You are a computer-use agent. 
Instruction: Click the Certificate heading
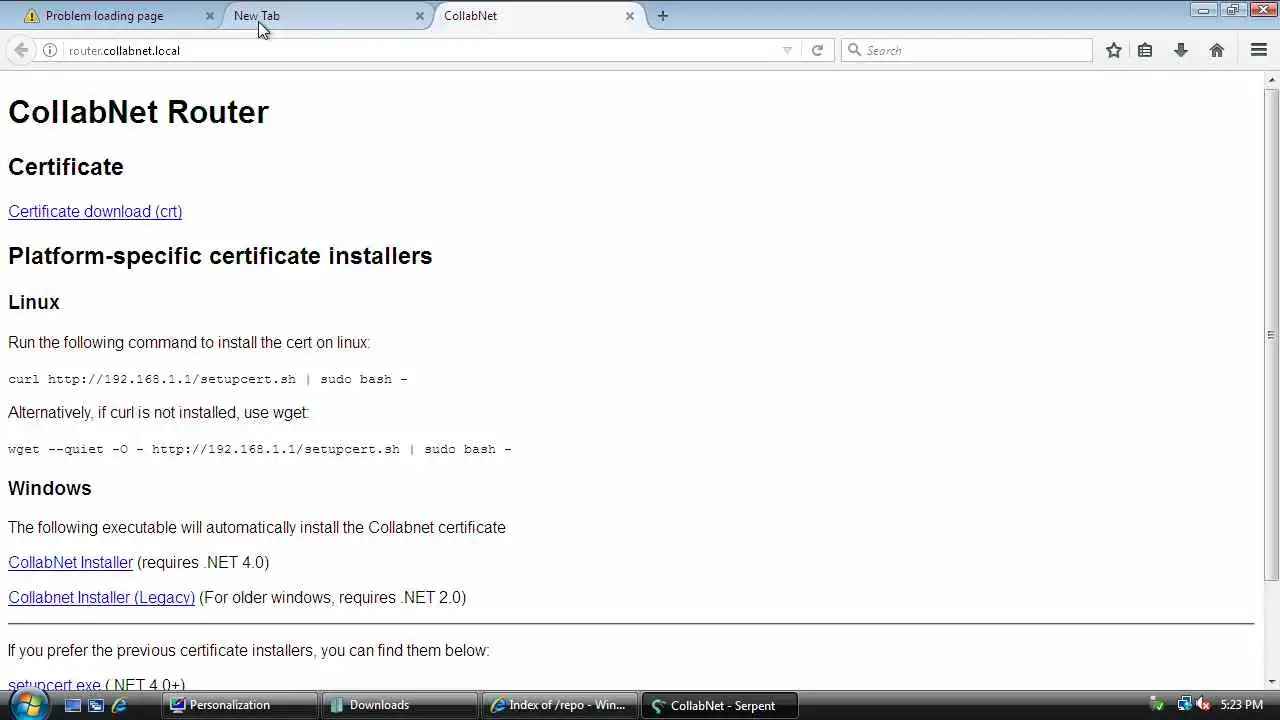(66, 167)
